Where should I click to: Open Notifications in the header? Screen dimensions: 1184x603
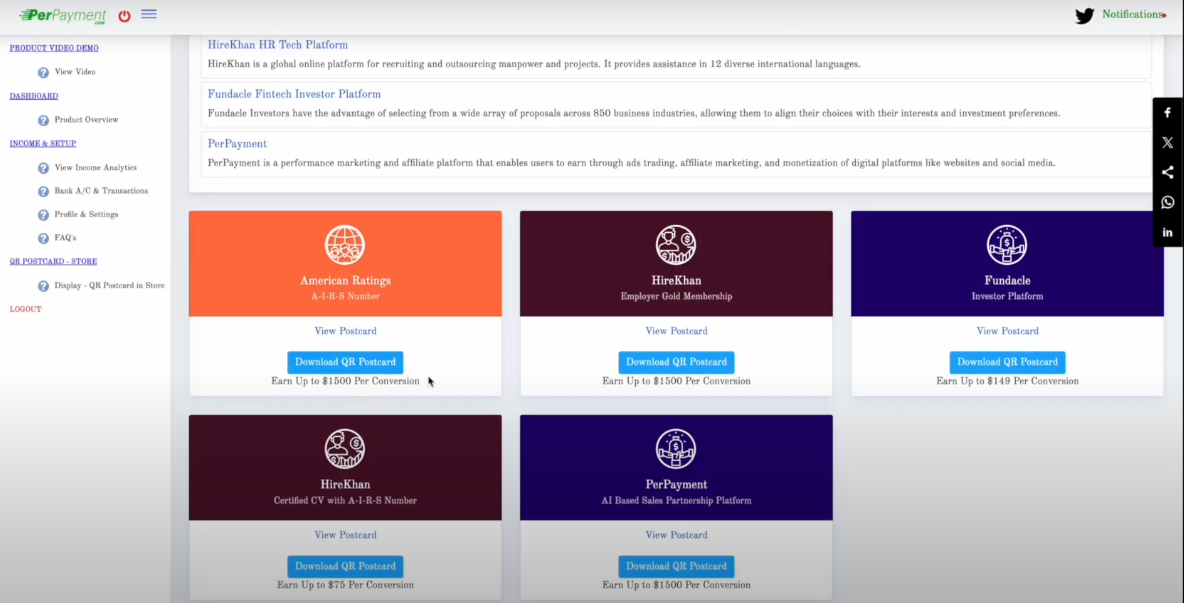[1132, 14]
